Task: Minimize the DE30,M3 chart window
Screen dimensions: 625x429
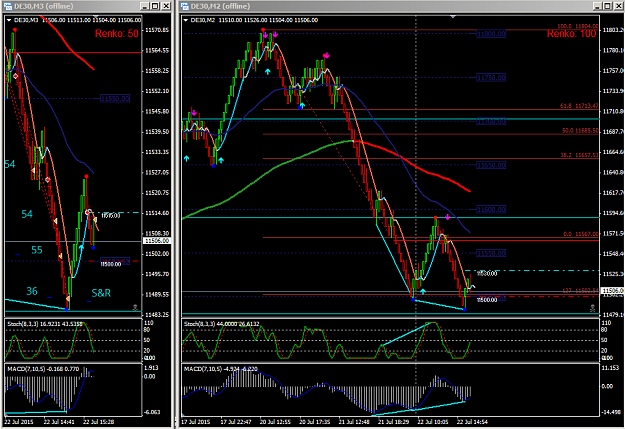Action: click(x=145, y=6)
